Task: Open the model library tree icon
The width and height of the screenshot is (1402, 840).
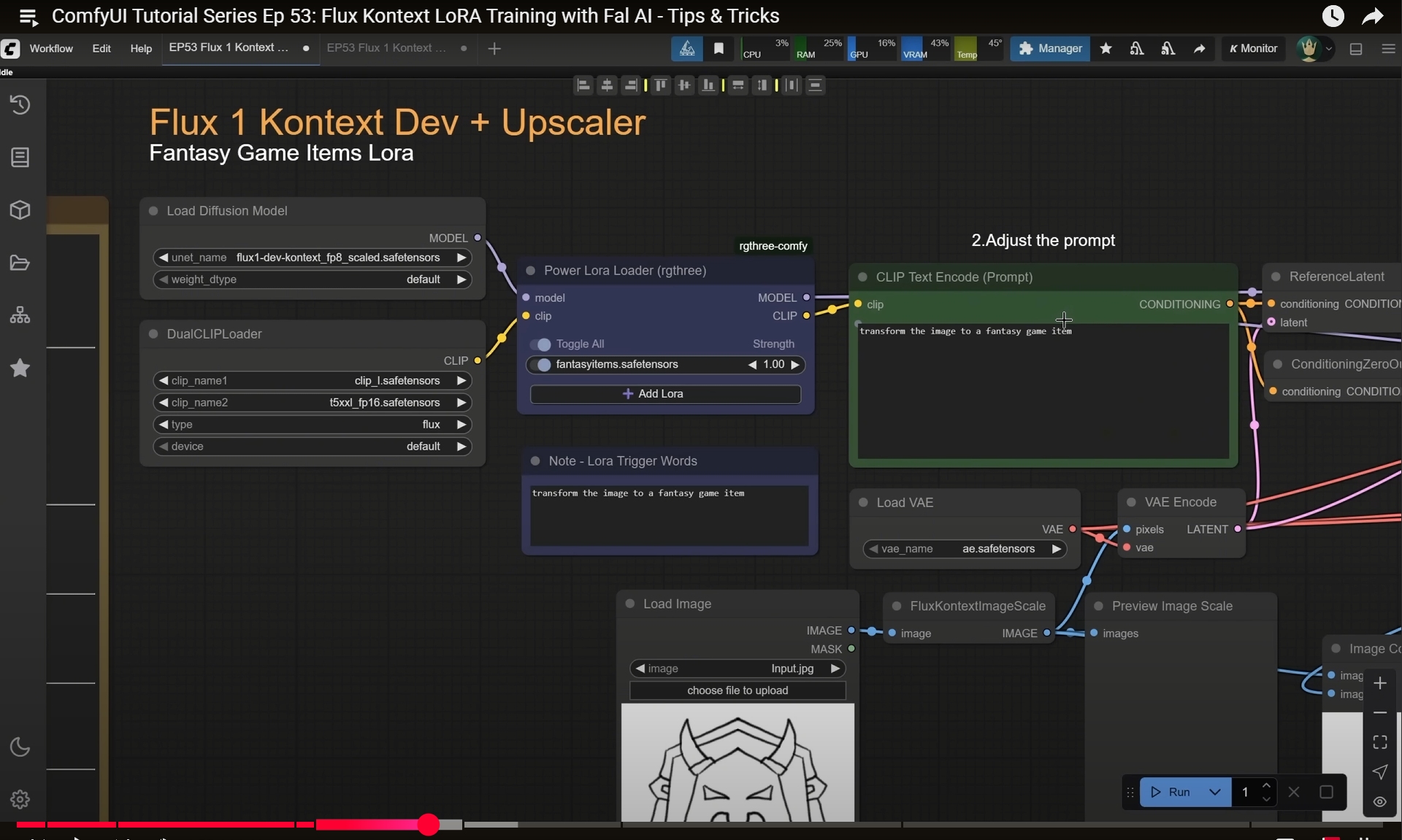Action: [x=20, y=315]
